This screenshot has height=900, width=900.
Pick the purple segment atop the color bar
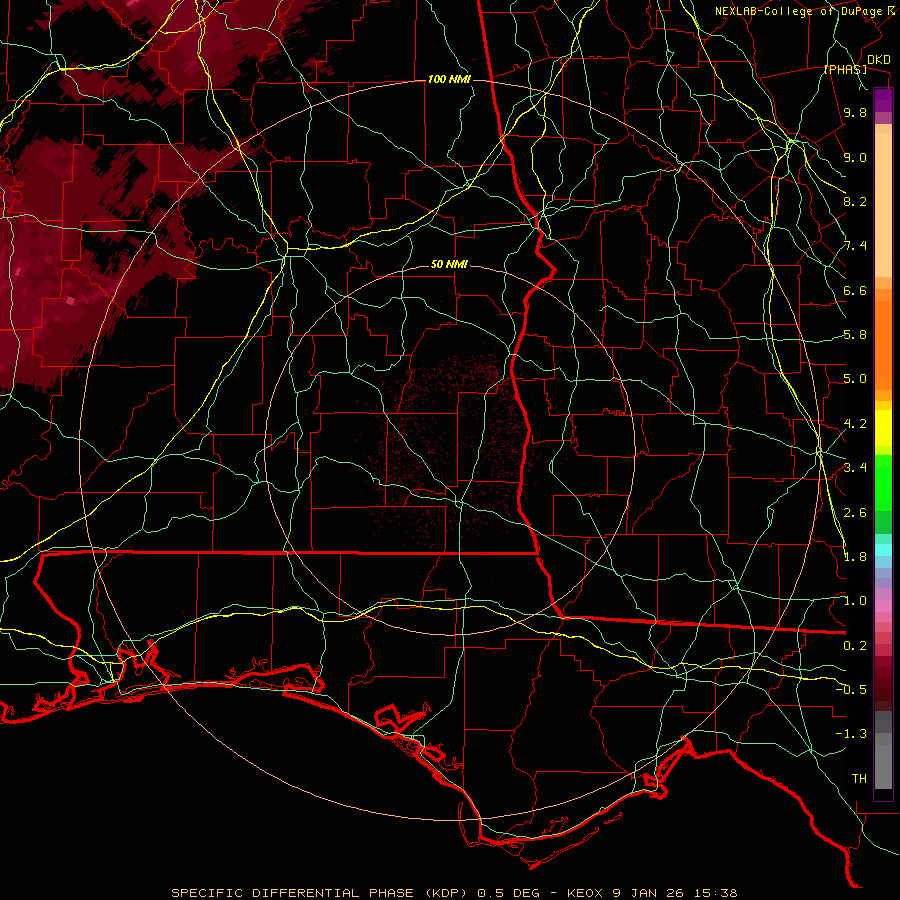[883, 100]
